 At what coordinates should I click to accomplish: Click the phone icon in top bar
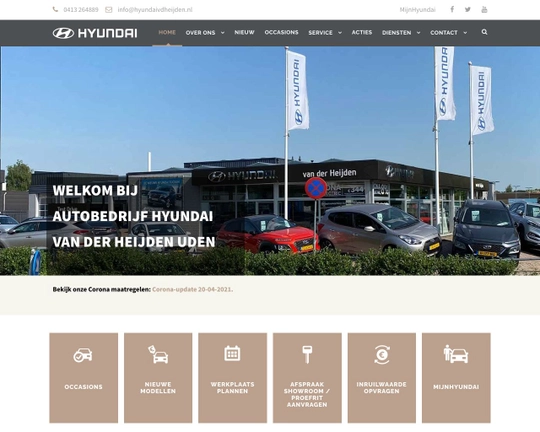55,10
